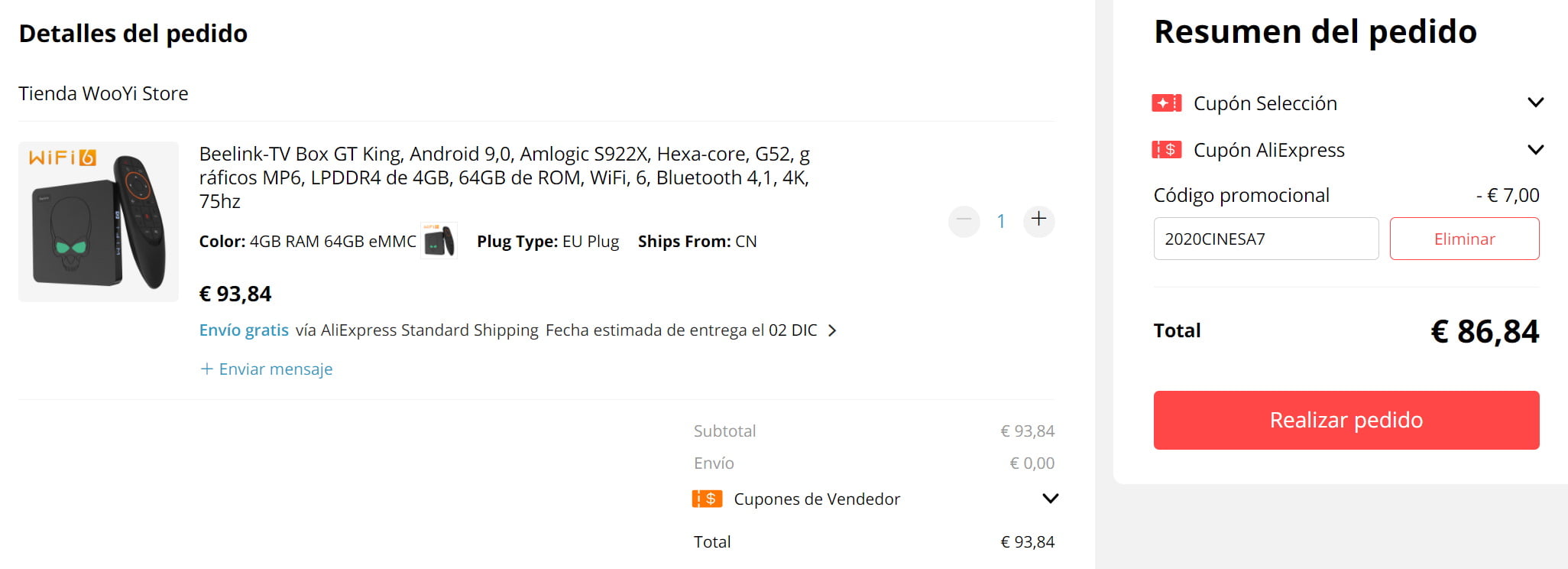Click the shipping details arrow chevron

click(833, 330)
